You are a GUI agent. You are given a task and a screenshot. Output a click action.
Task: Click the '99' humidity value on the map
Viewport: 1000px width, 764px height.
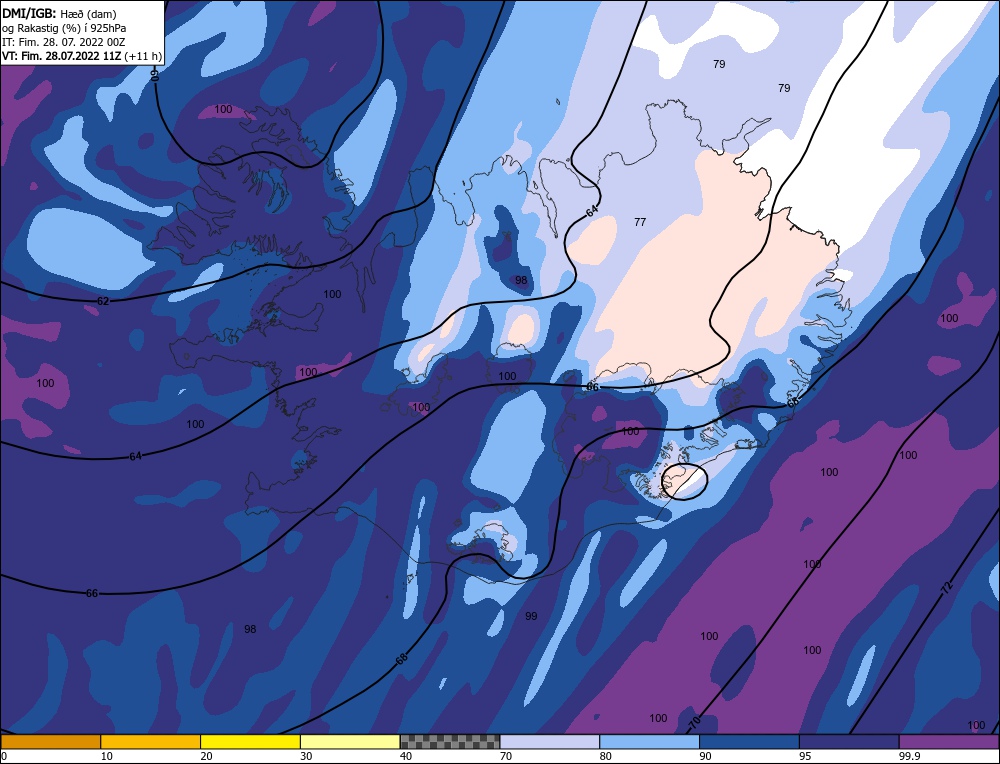click(531, 616)
